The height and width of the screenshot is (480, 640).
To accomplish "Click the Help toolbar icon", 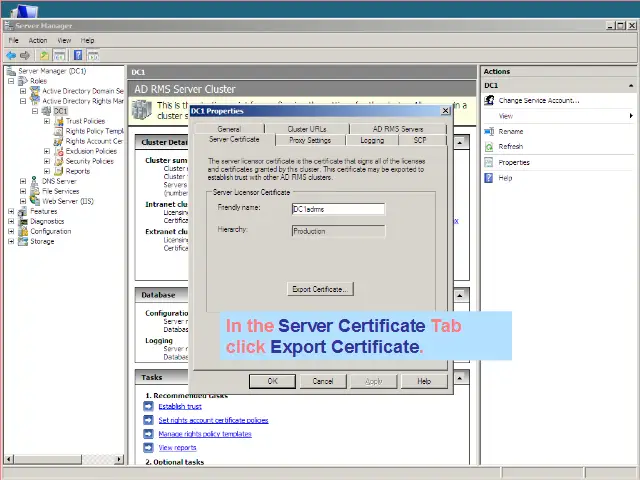I will click(x=78, y=55).
